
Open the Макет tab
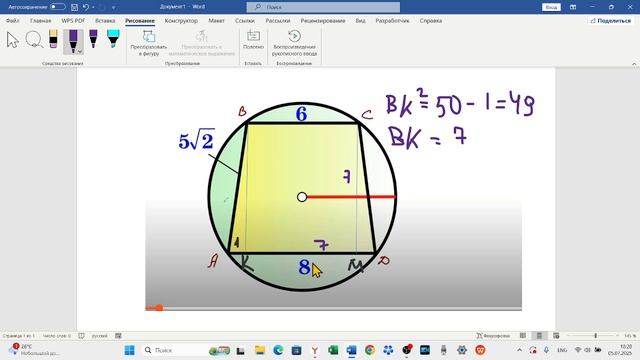(x=216, y=20)
